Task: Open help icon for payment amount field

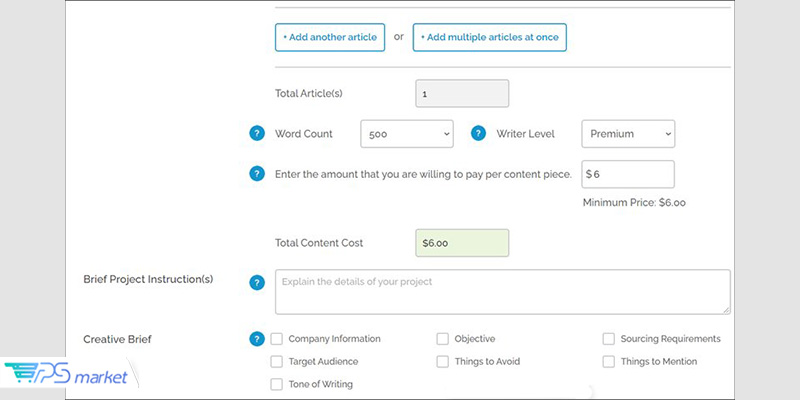Action: click(257, 173)
